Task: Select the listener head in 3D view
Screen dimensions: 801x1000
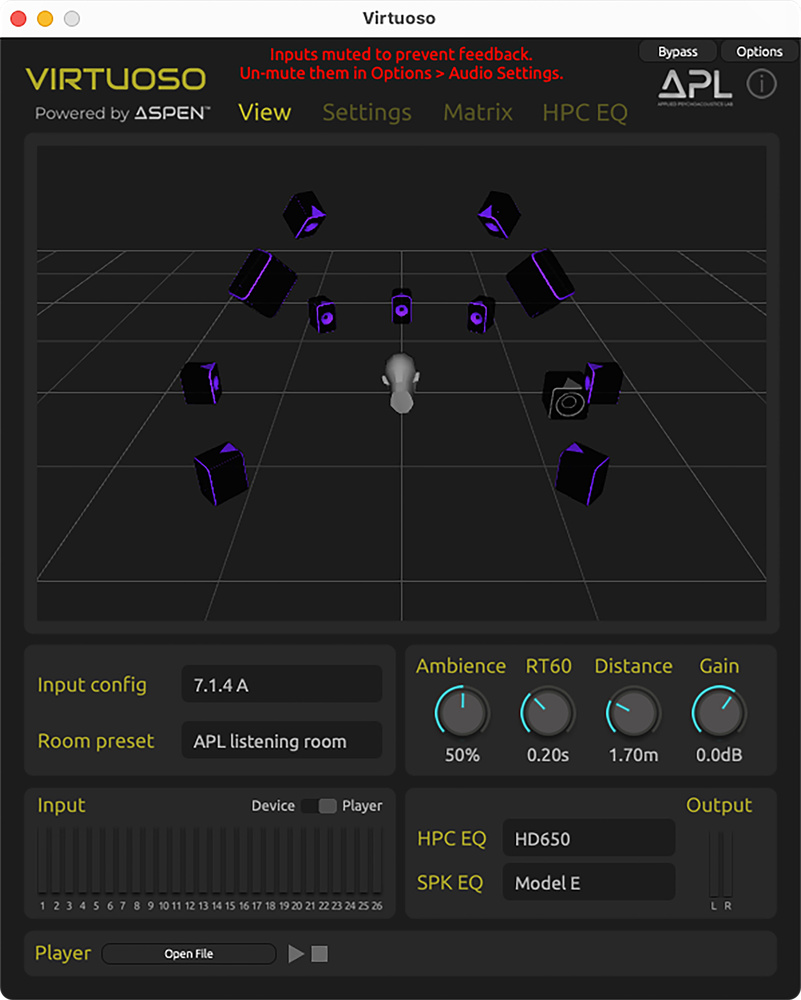Action: 401,382
